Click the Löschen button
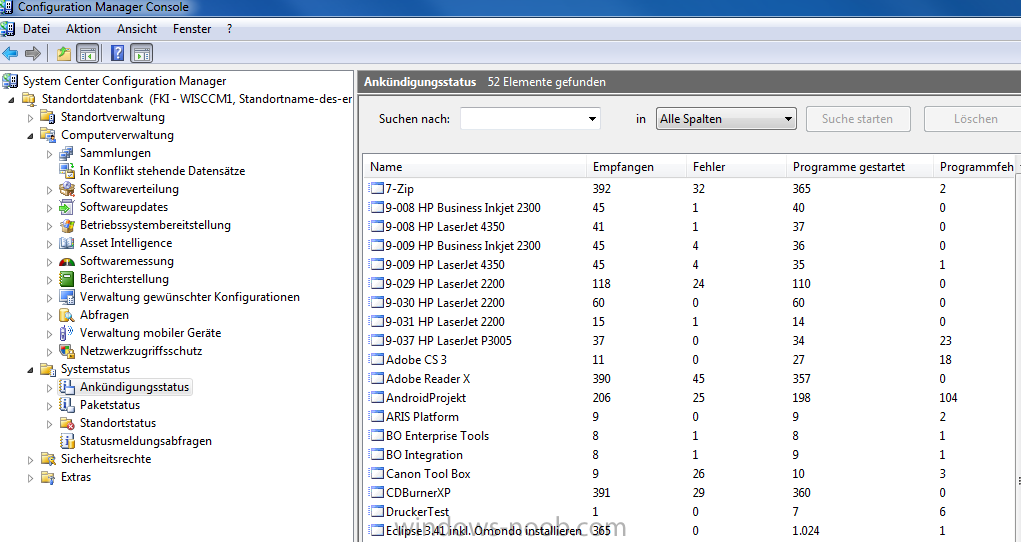 click(x=975, y=119)
